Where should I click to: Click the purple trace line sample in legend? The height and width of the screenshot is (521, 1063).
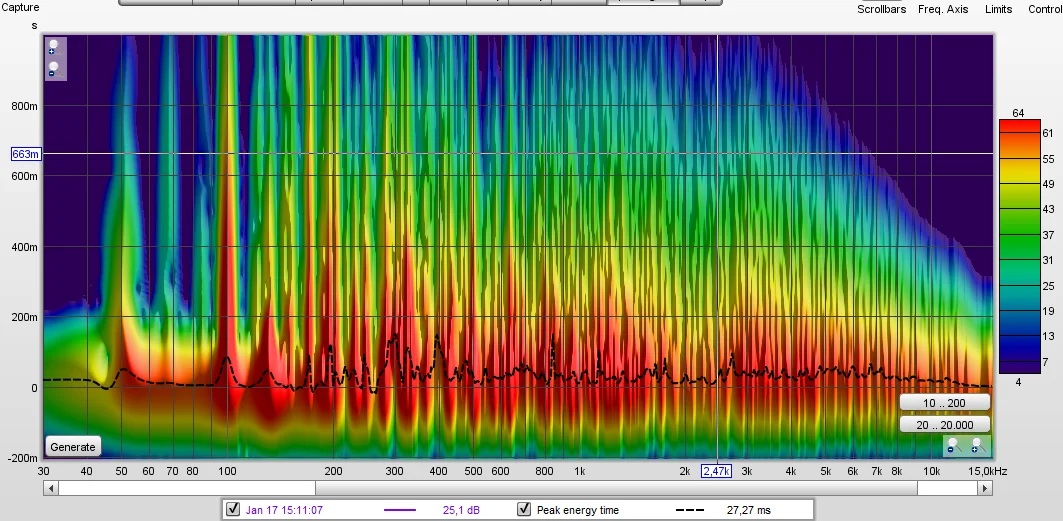tap(400, 510)
